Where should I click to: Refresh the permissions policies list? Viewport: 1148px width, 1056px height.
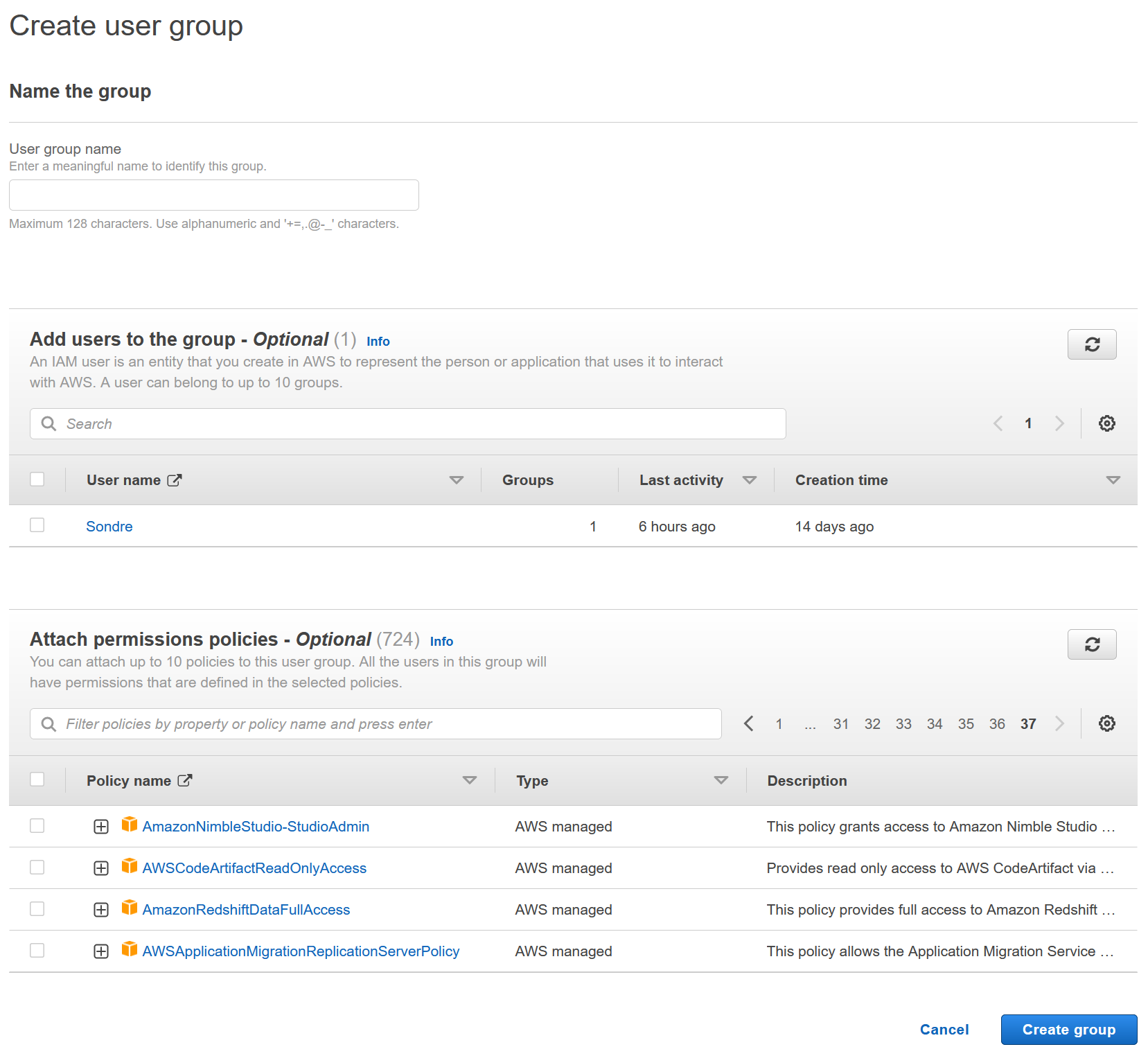pos(1092,644)
